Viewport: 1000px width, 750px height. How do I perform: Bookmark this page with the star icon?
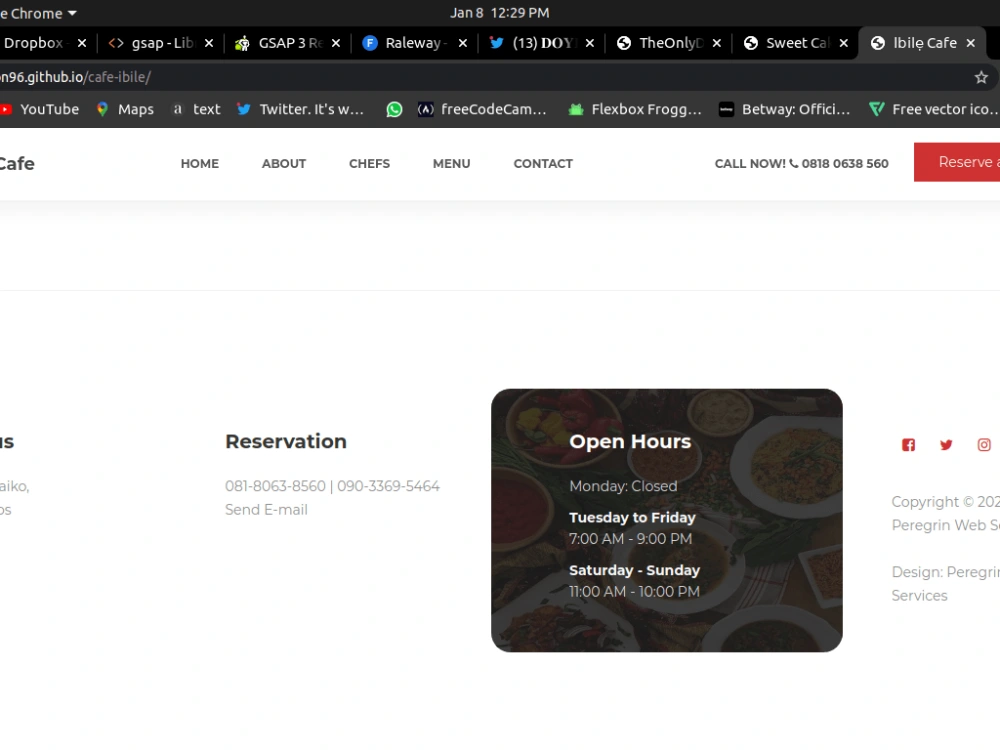[981, 77]
